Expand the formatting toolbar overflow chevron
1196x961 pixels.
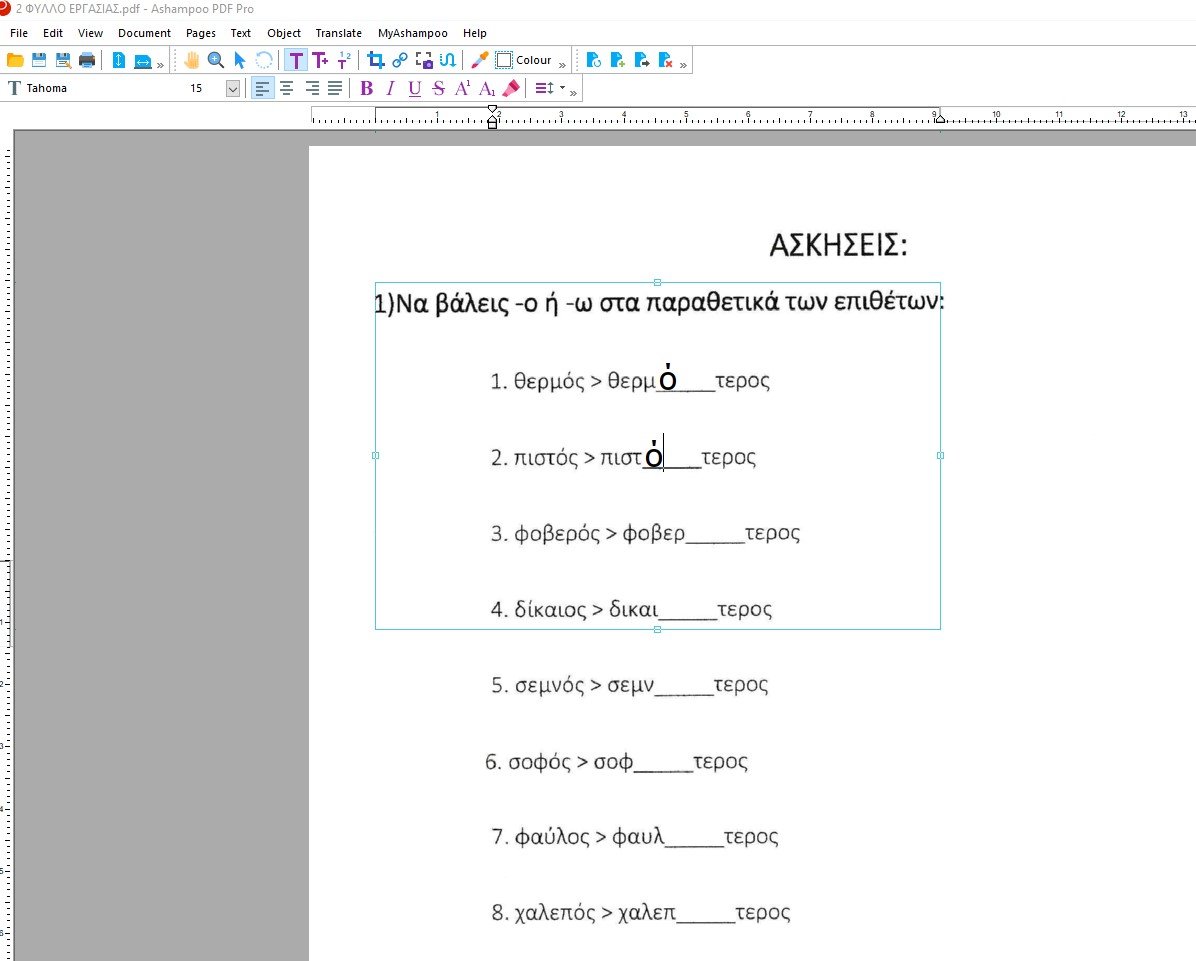574,93
